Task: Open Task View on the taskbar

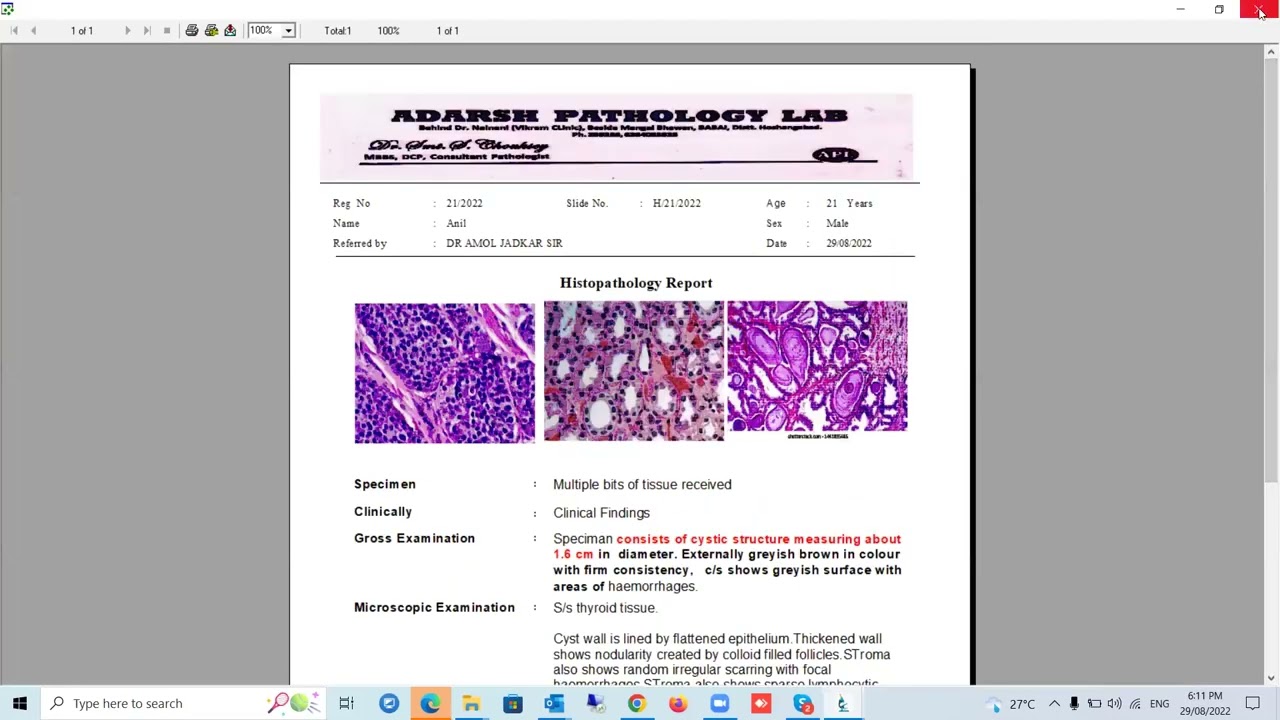Action: [346, 703]
